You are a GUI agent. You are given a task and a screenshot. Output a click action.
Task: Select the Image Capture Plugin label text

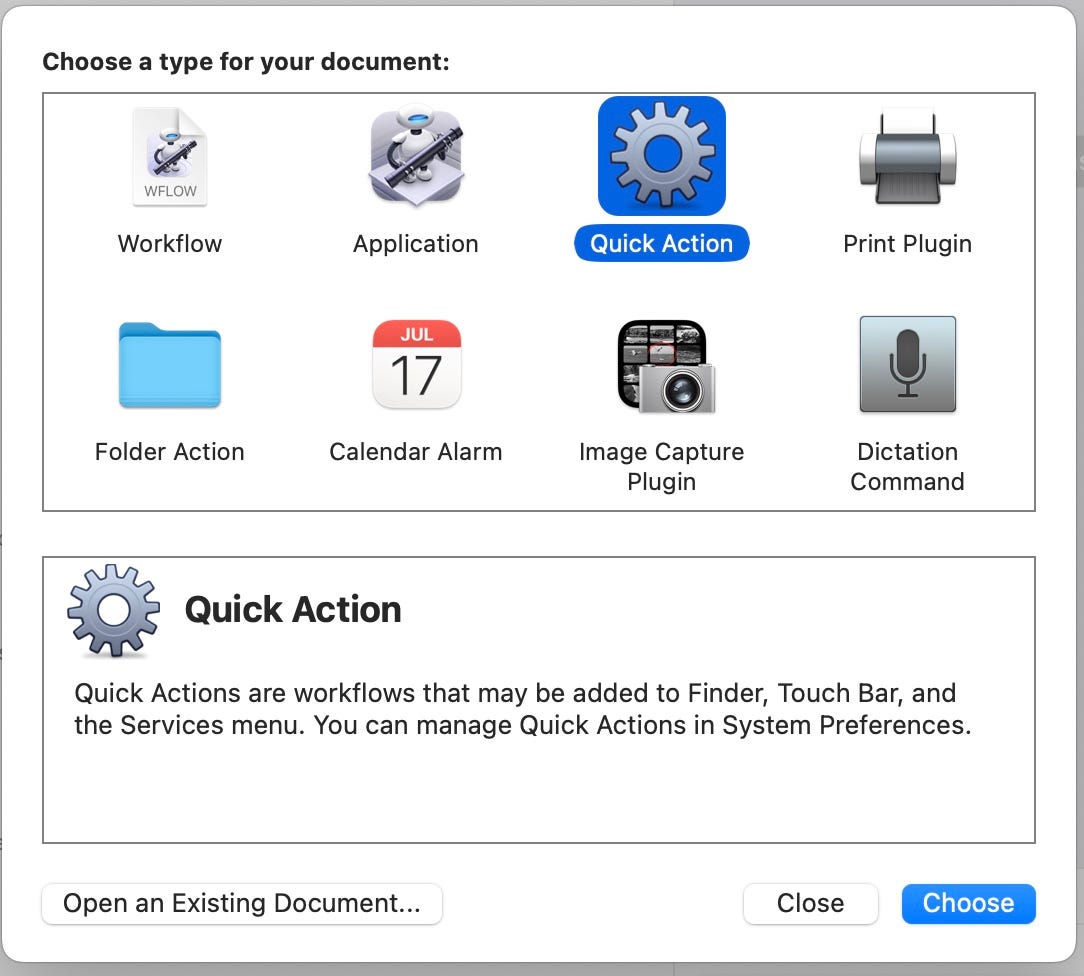661,466
